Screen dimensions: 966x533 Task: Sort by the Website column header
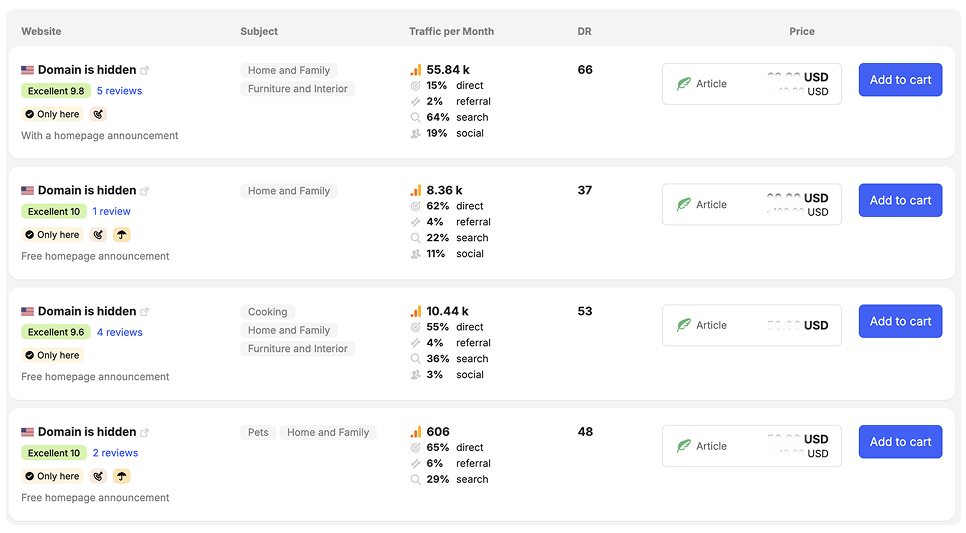tap(41, 31)
